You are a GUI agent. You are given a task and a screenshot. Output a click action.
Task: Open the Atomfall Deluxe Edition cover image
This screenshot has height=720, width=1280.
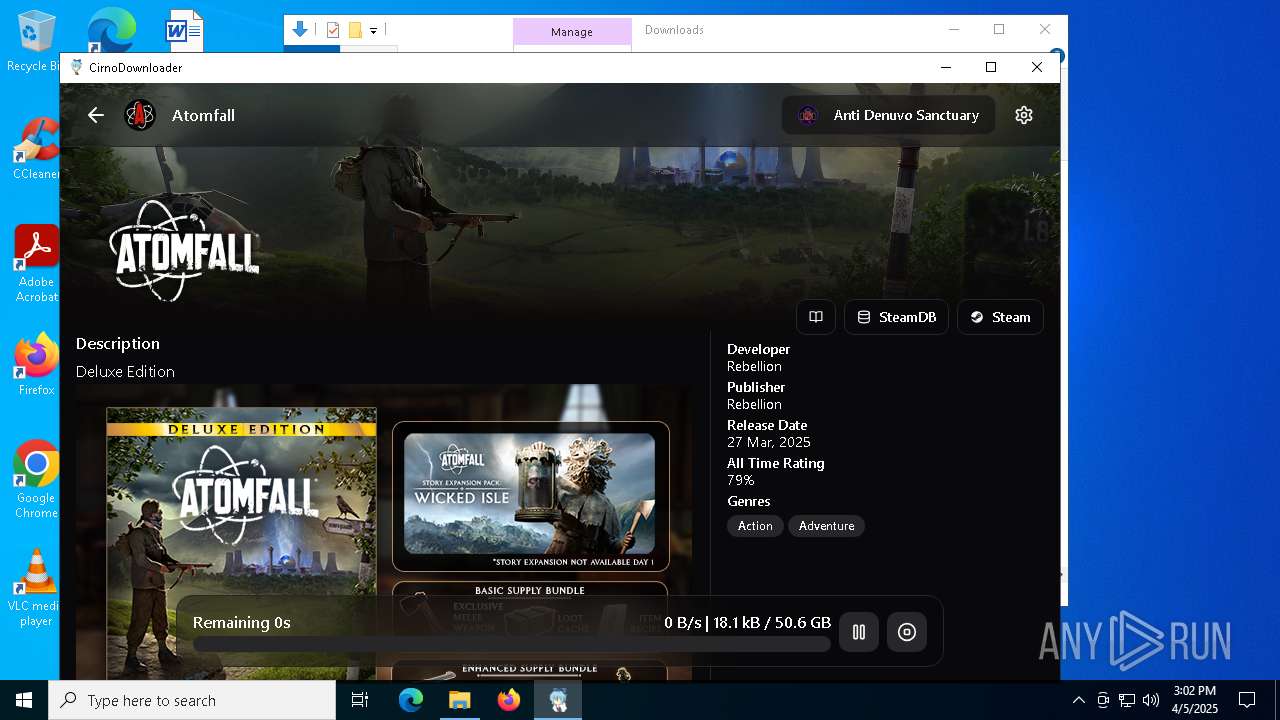242,543
